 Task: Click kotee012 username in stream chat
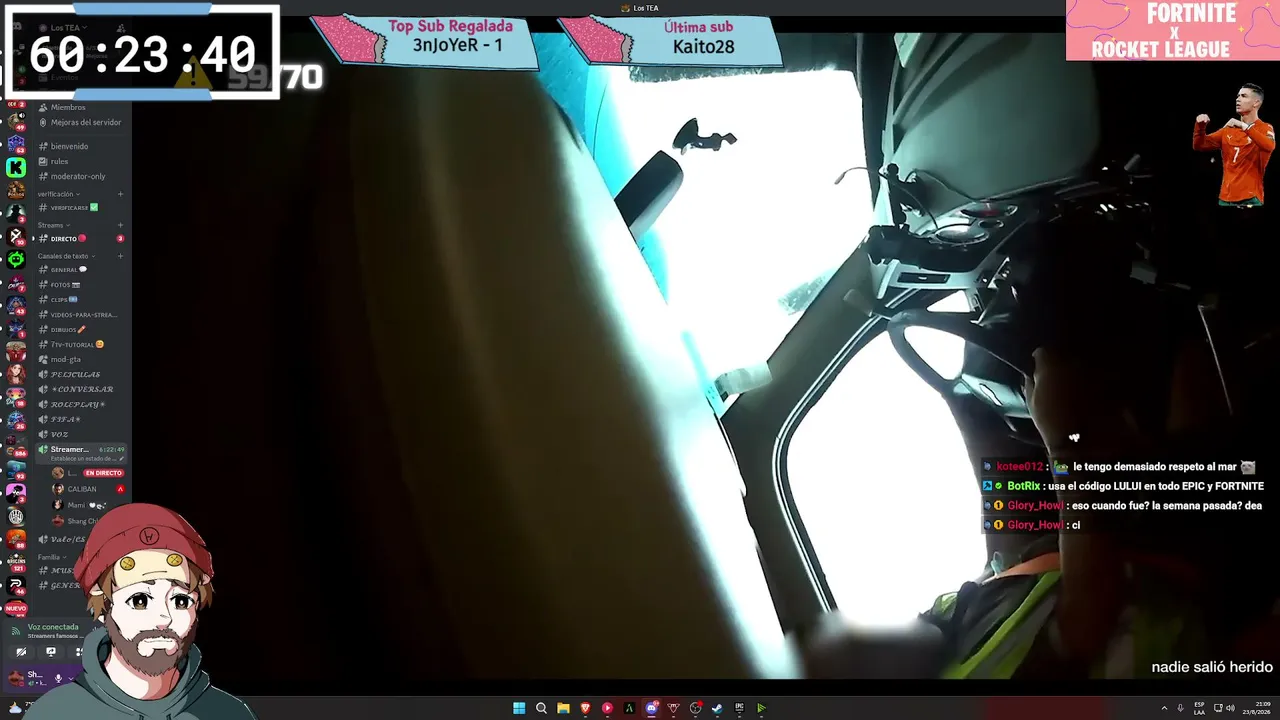click(x=1020, y=467)
